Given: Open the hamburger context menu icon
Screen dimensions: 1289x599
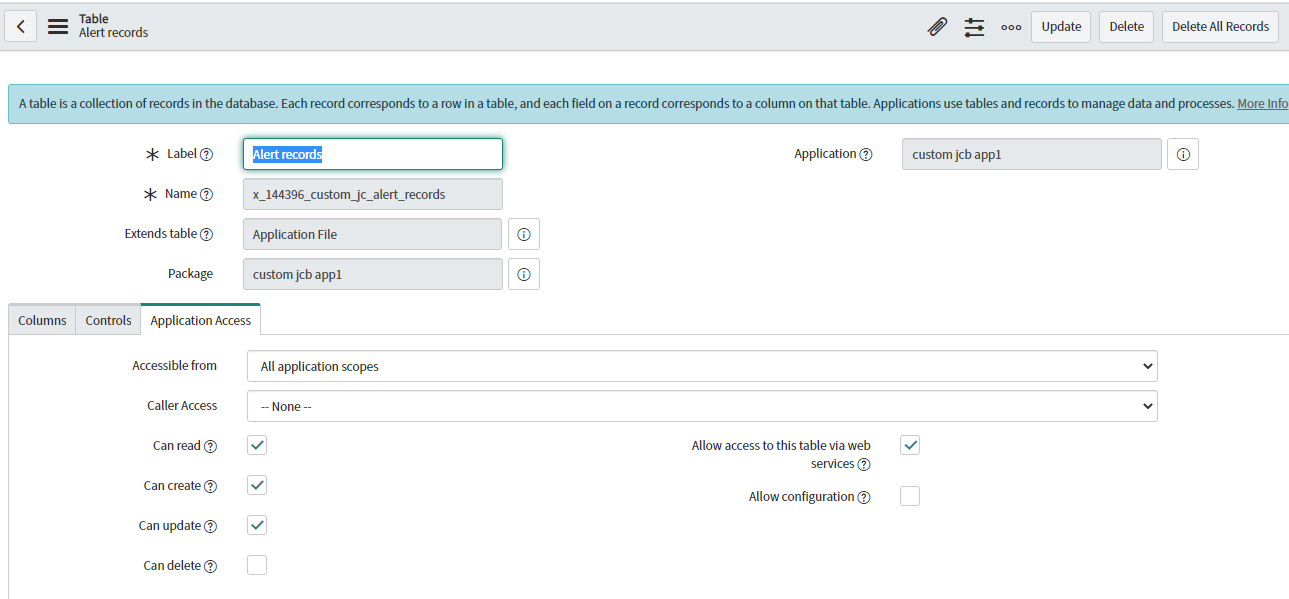Looking at the screenshot, I should [58, 26].
